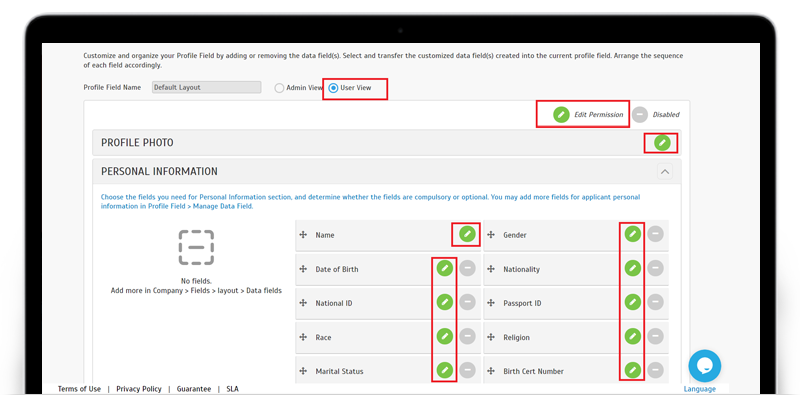This screenshot has height=395, width=800.
Task: Set edit permission for Passport ID
Action: coord(633,303)
